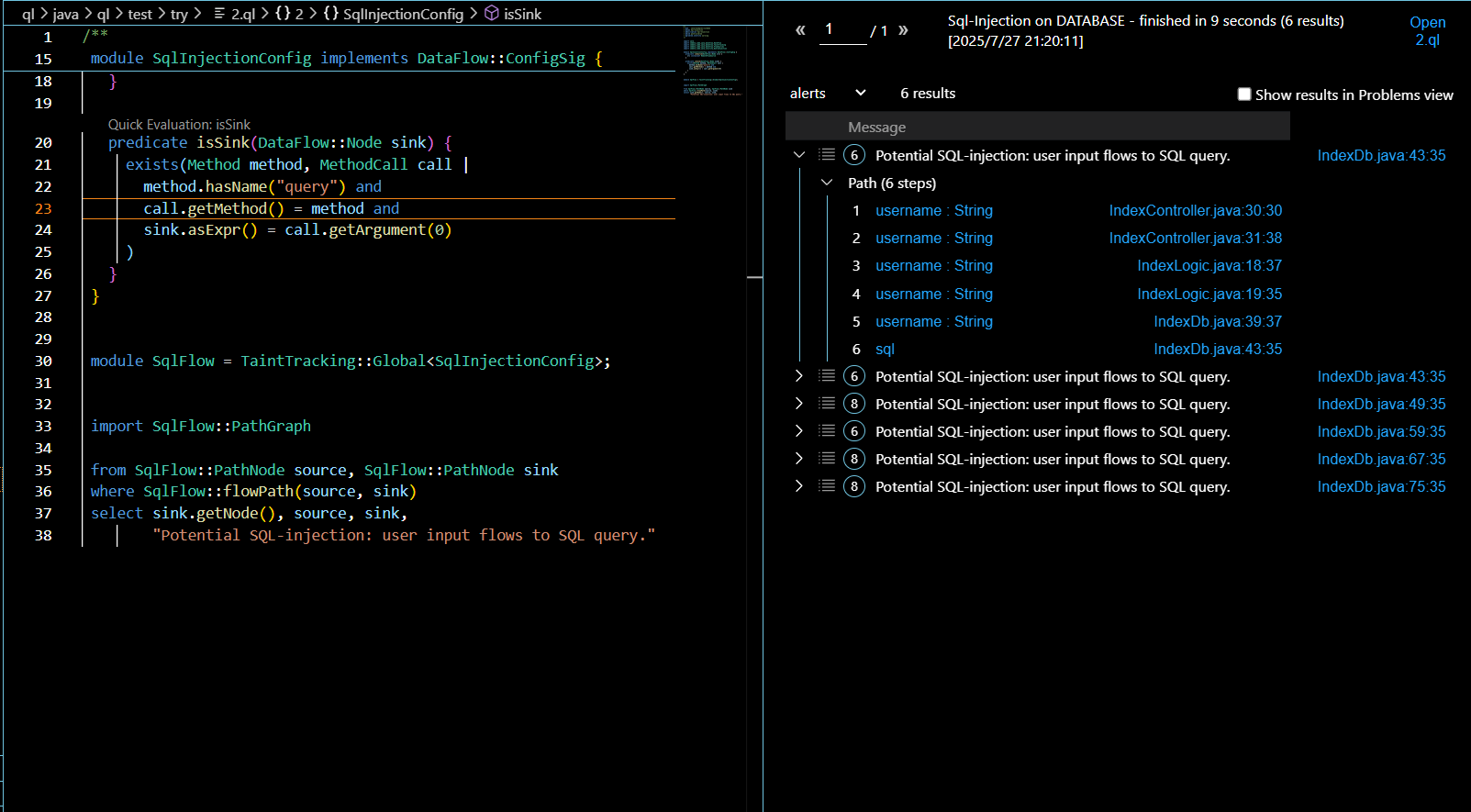This screenshot has width=1471, height=812.
Task: Click Quick Evaluation: isSink code lens
Action: 179,124
